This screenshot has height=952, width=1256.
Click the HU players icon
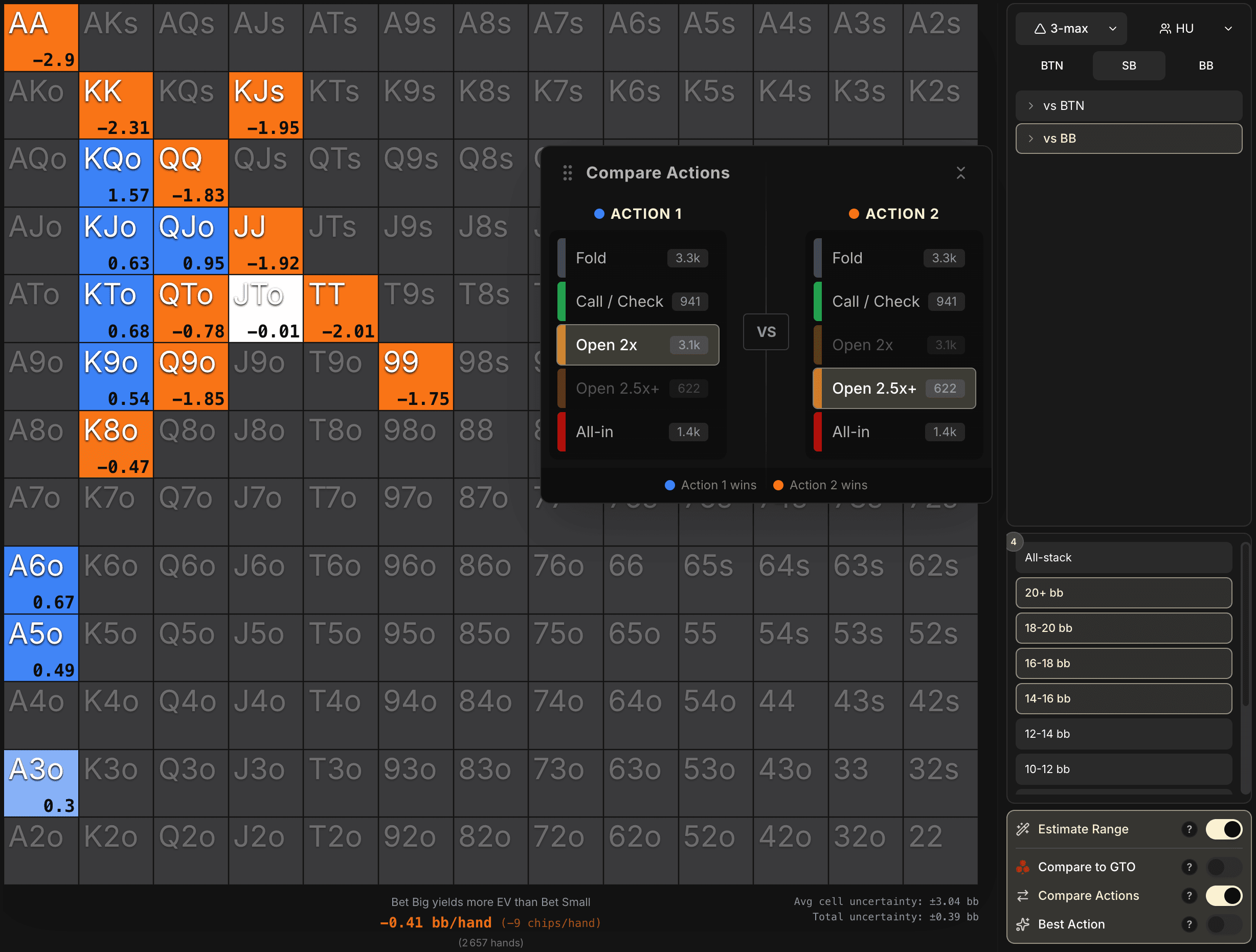click(x=1164, y=29)
